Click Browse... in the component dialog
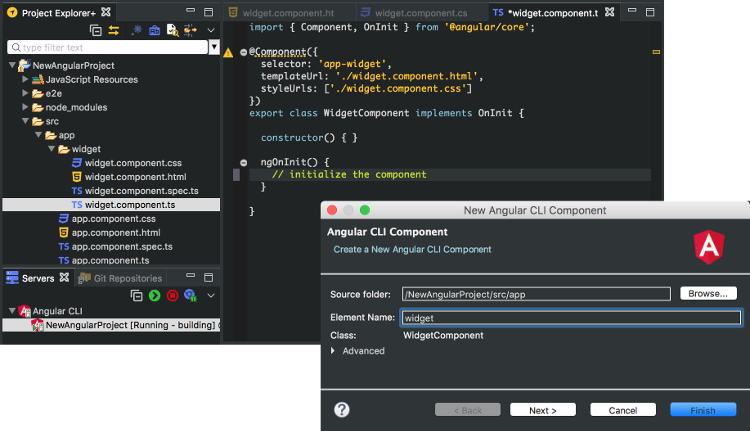Screen dimensions: 750x431 (x=708, y=293)
